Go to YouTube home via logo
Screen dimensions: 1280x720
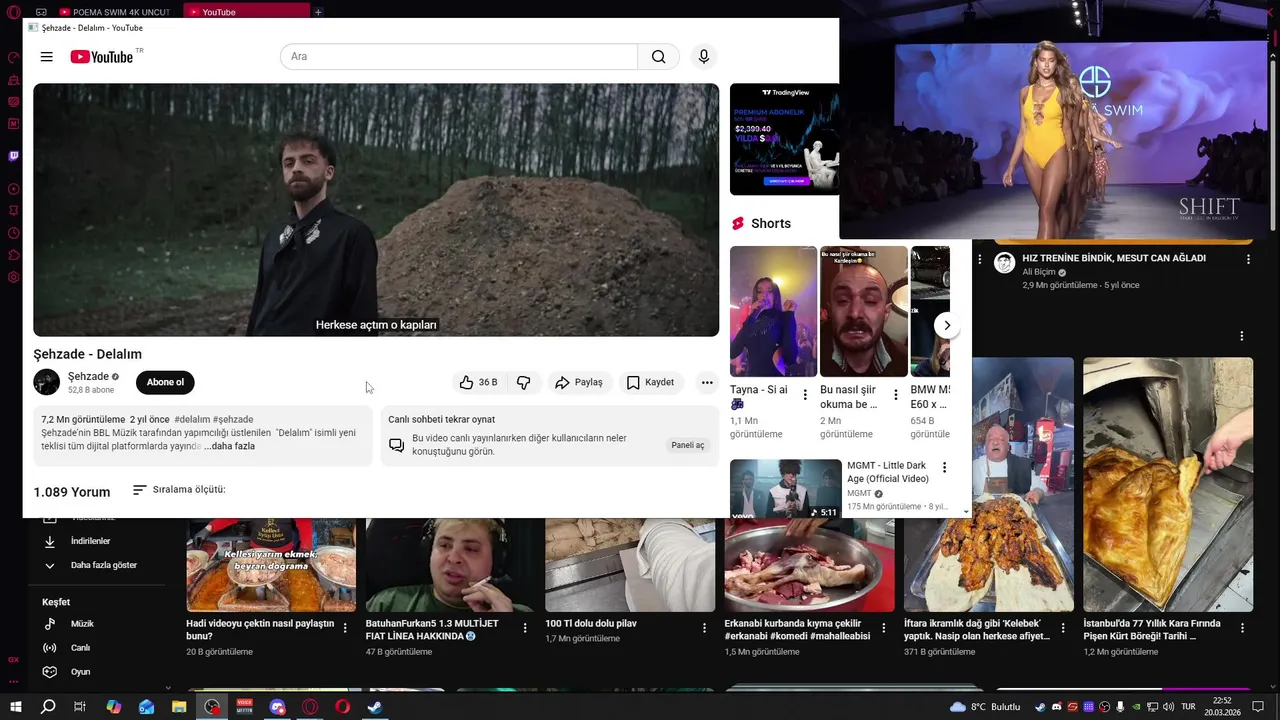tap(102, 57)
